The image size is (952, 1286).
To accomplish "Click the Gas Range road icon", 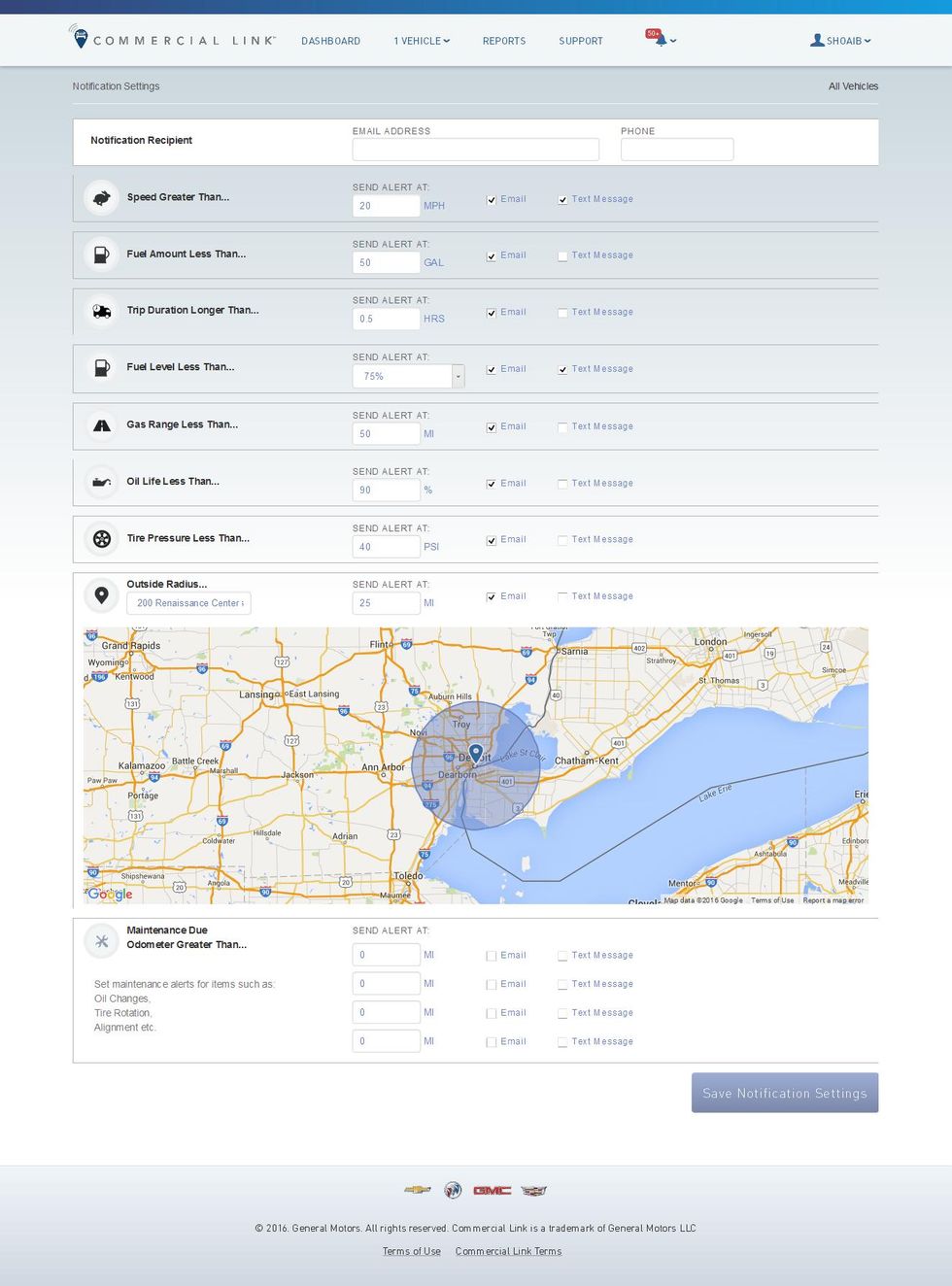I will (101, 425).
